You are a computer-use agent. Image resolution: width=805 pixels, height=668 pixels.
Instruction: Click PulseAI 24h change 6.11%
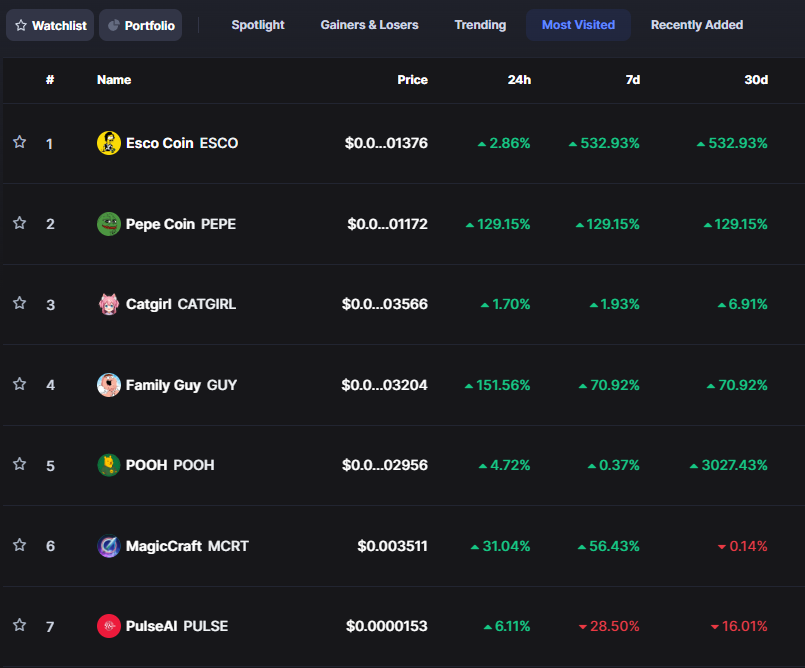[507, 626]
